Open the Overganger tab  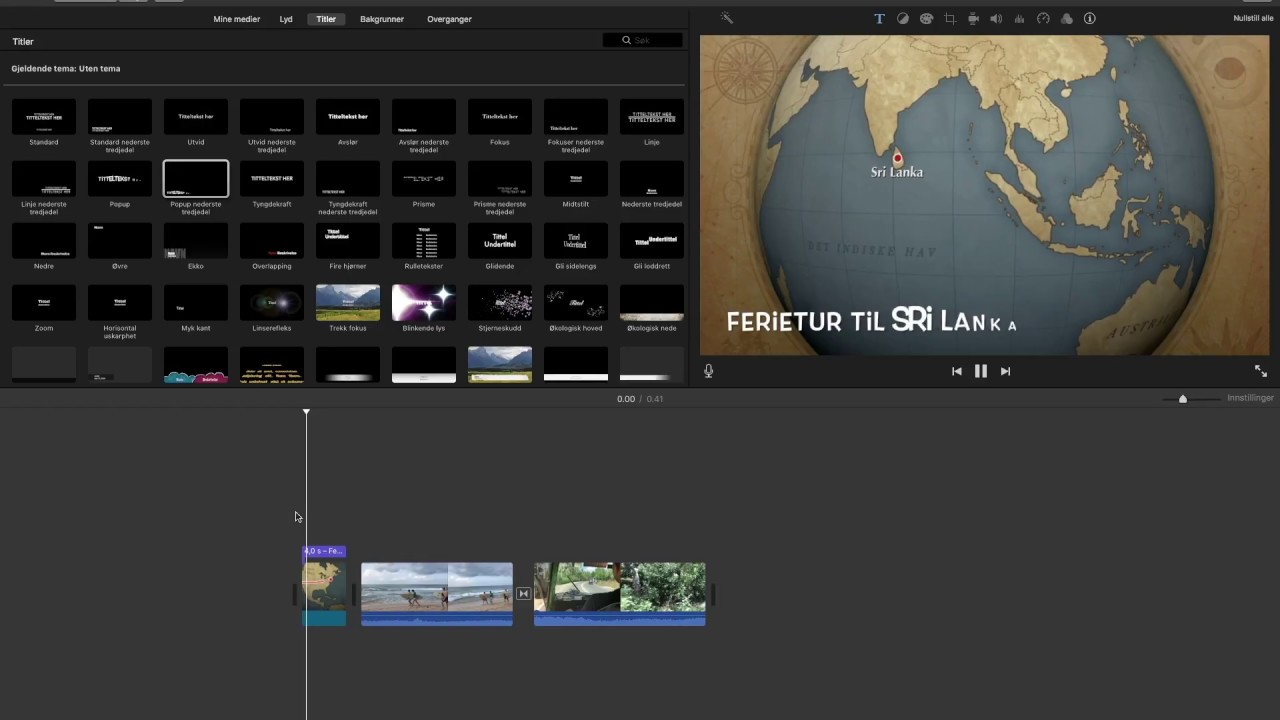pos(449,19)
